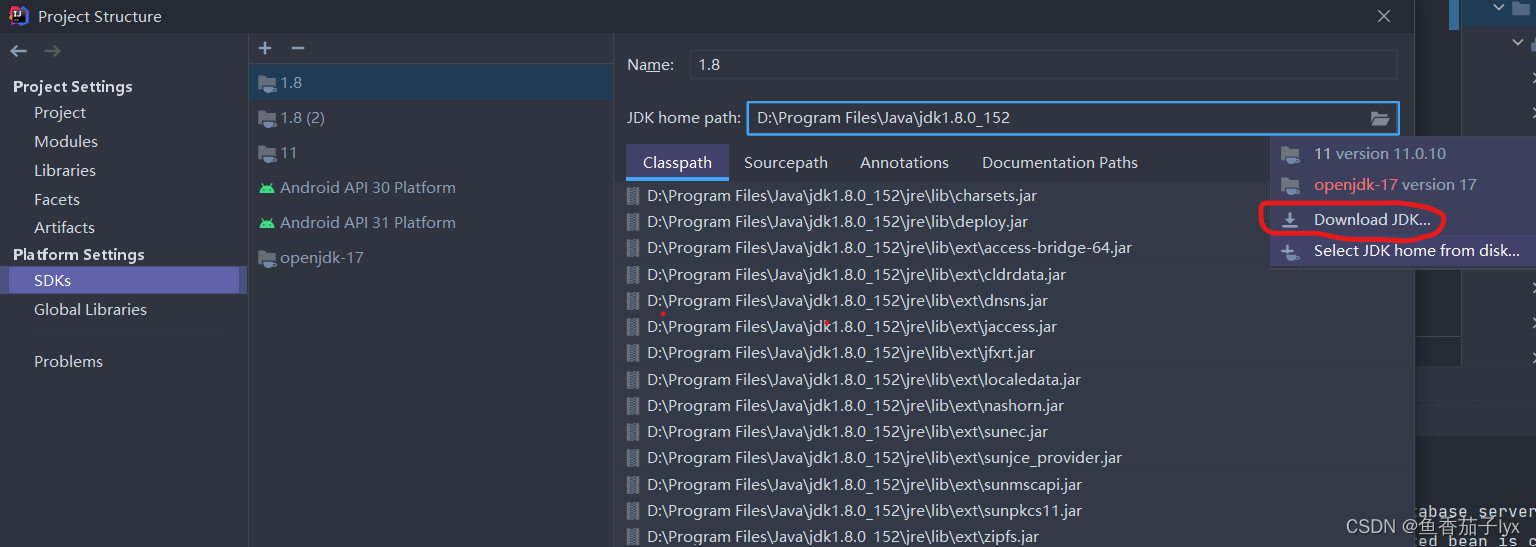
Task: Select the dnsns.jar classpath entry
Action: coord(847,301)
